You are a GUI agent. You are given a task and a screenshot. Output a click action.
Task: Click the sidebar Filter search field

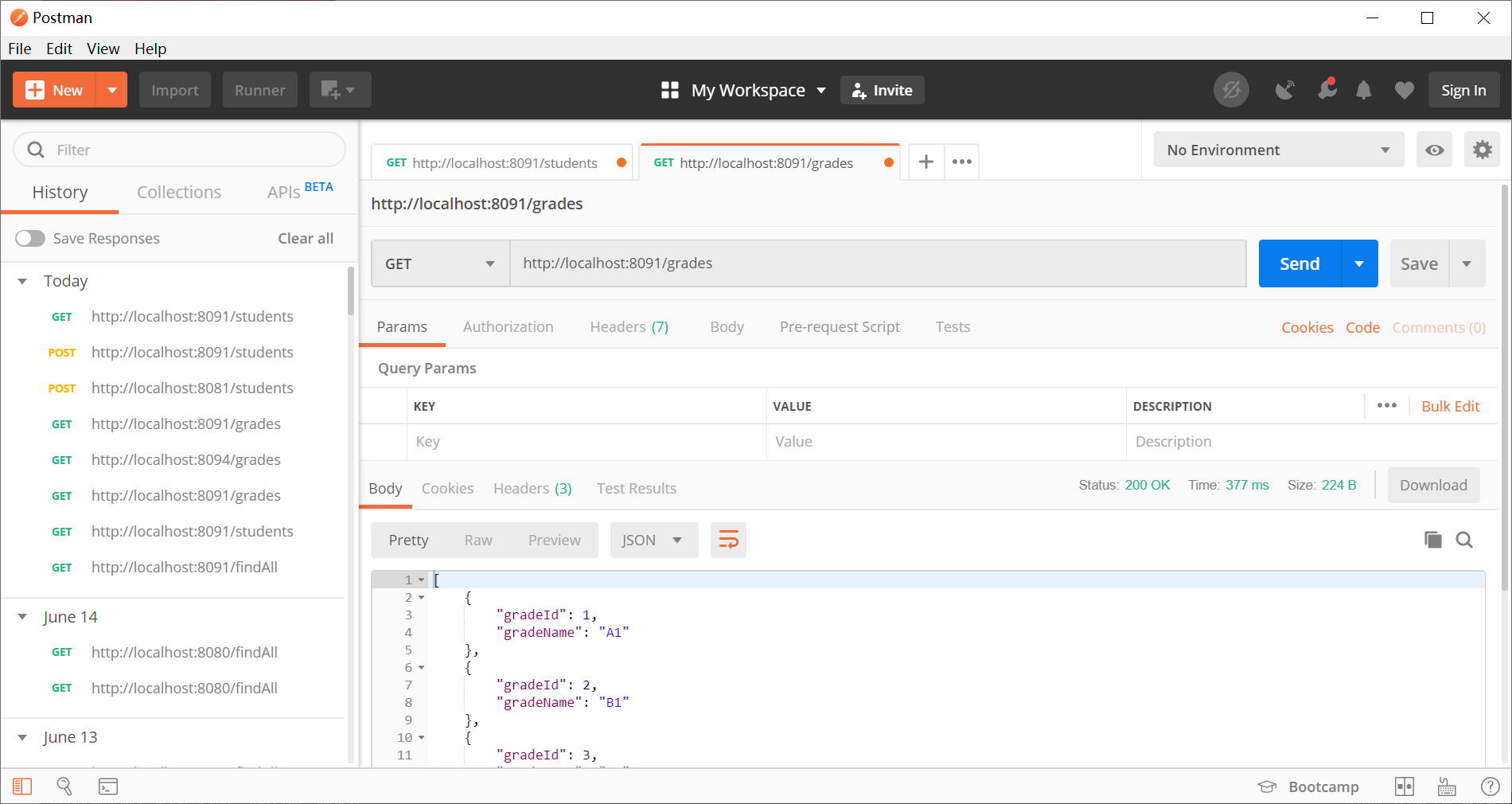[x=180, y=150]
